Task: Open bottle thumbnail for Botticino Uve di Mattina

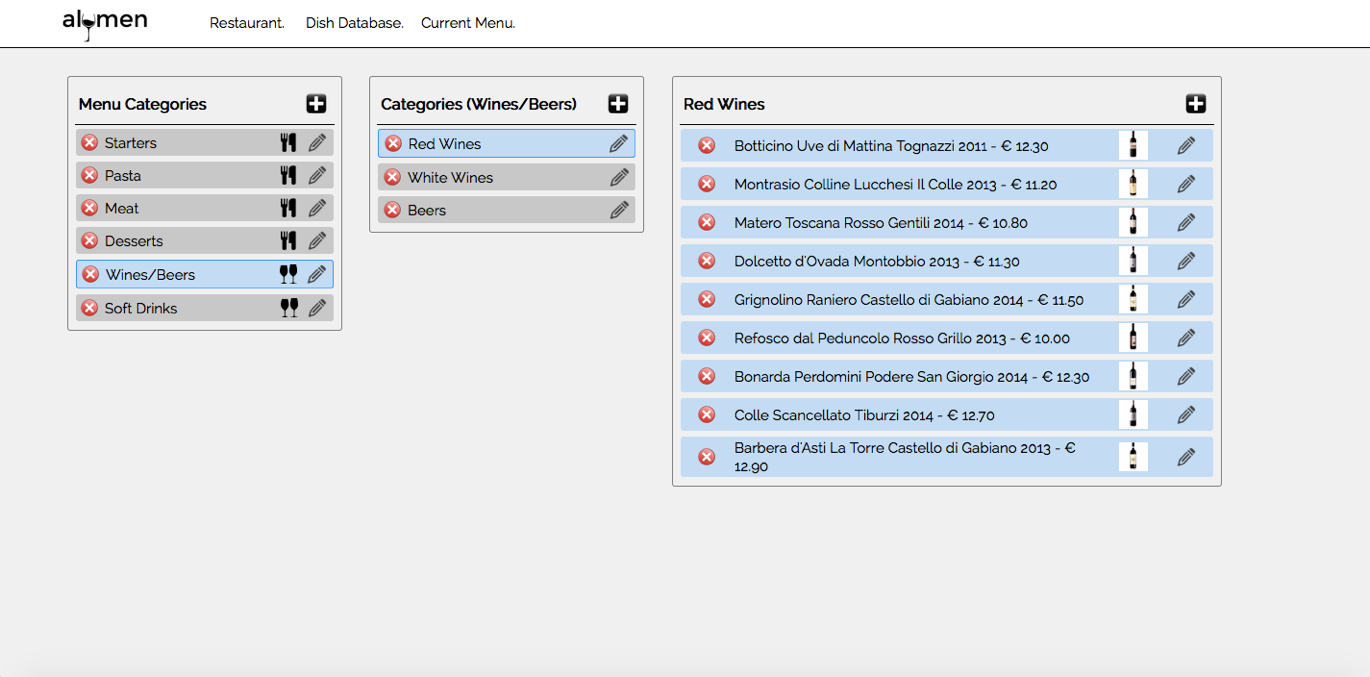Action: [x=1133, y=145]
